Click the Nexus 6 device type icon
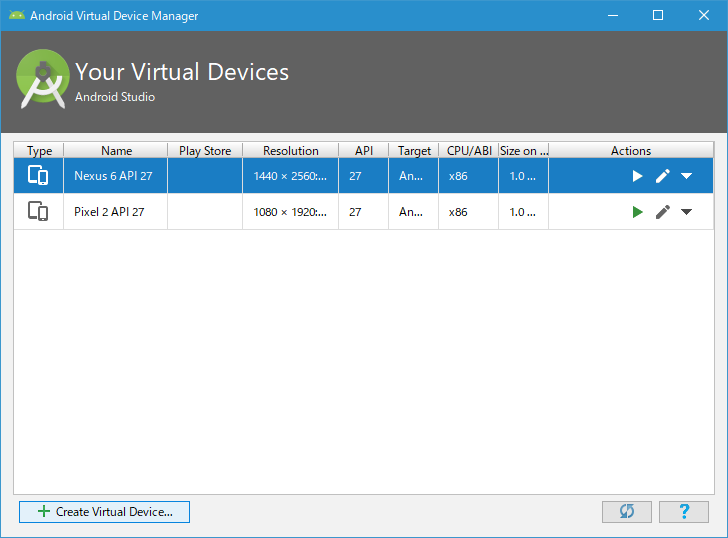Viewport: 728px width, 538px height. 38,175
